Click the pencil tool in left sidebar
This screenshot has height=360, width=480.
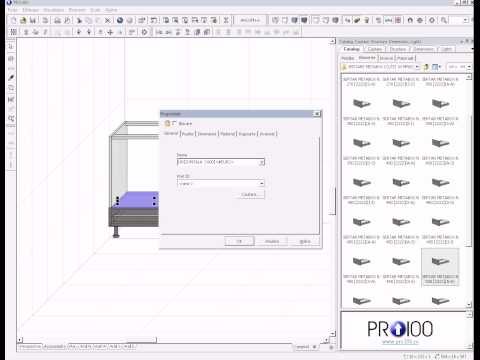[x=11, y=78]
